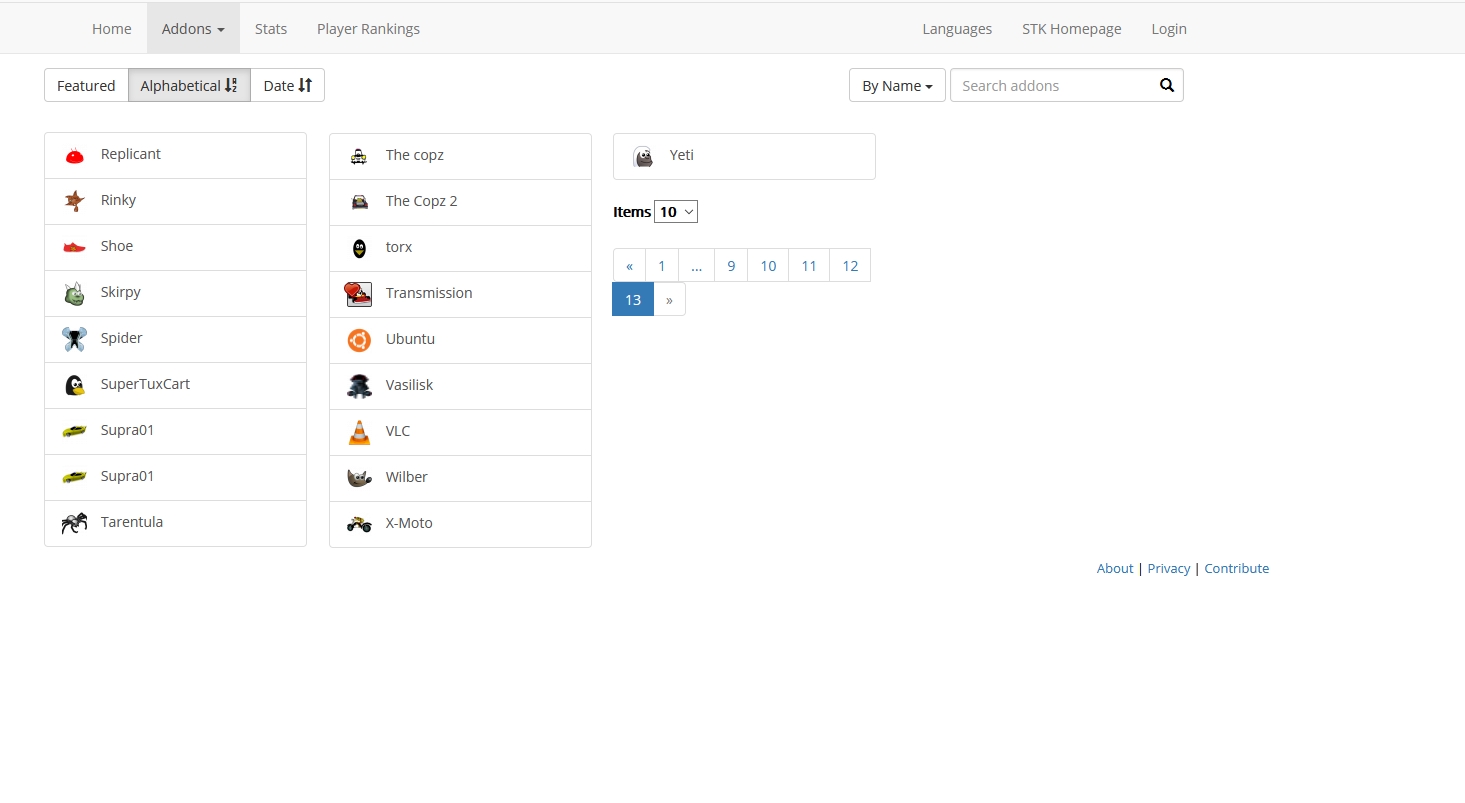Click the Tarentula spider icon
1465x803 pixels.
74,523
